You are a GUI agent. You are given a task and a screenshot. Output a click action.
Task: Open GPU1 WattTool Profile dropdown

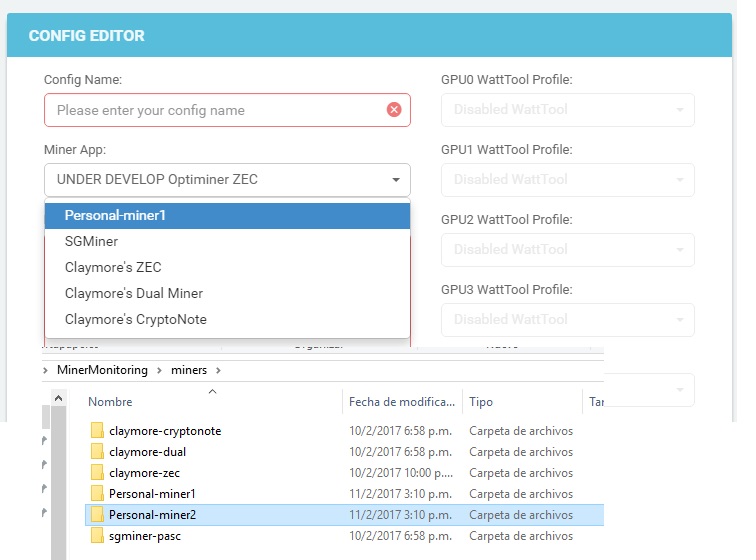tap(567, 180)
